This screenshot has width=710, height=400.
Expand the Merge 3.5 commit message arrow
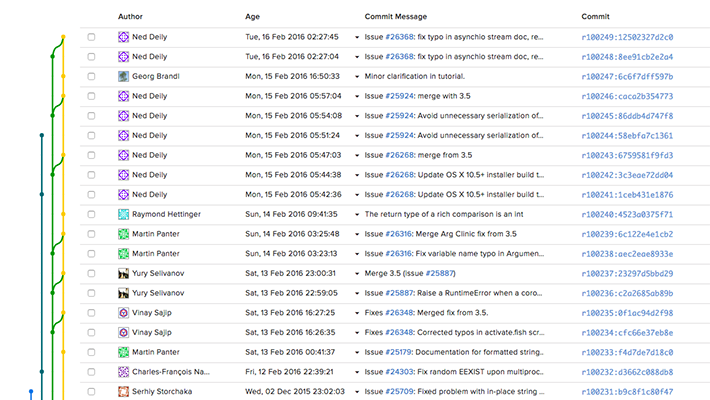pos(357,273)
